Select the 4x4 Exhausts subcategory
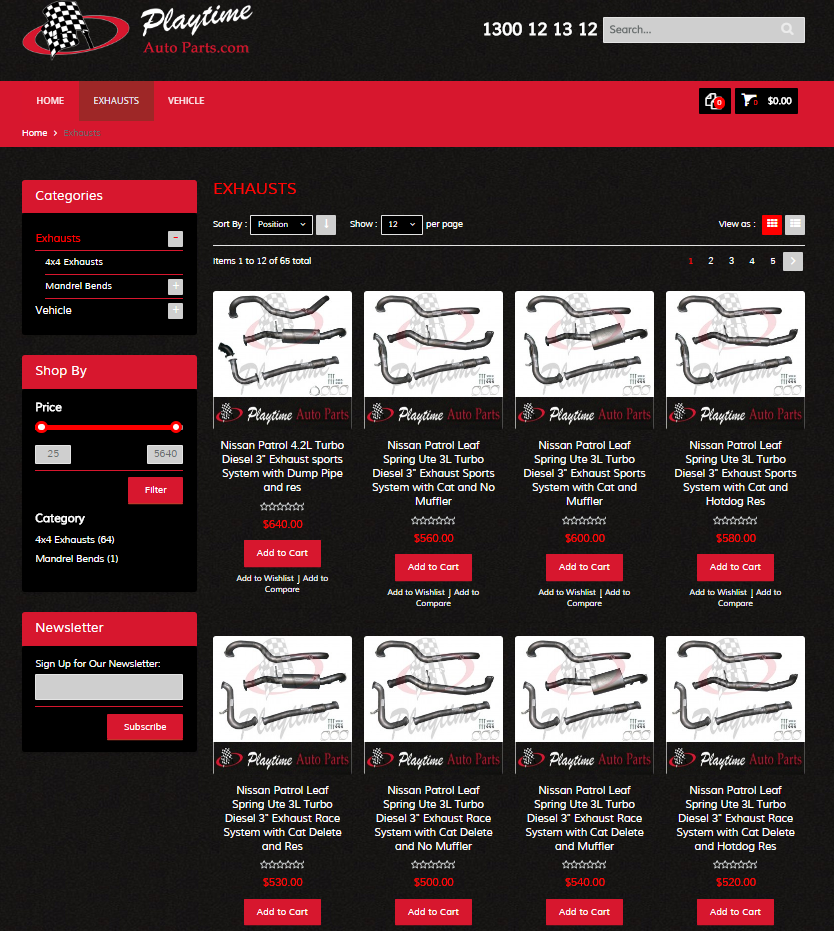Viewport: 834px width, 931px height. (74, 262)
